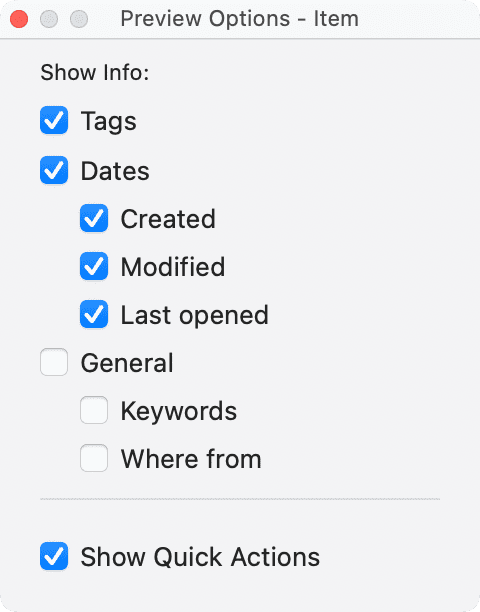
Task: Uncheck the Created date checkbox
Action: [94, 218]
